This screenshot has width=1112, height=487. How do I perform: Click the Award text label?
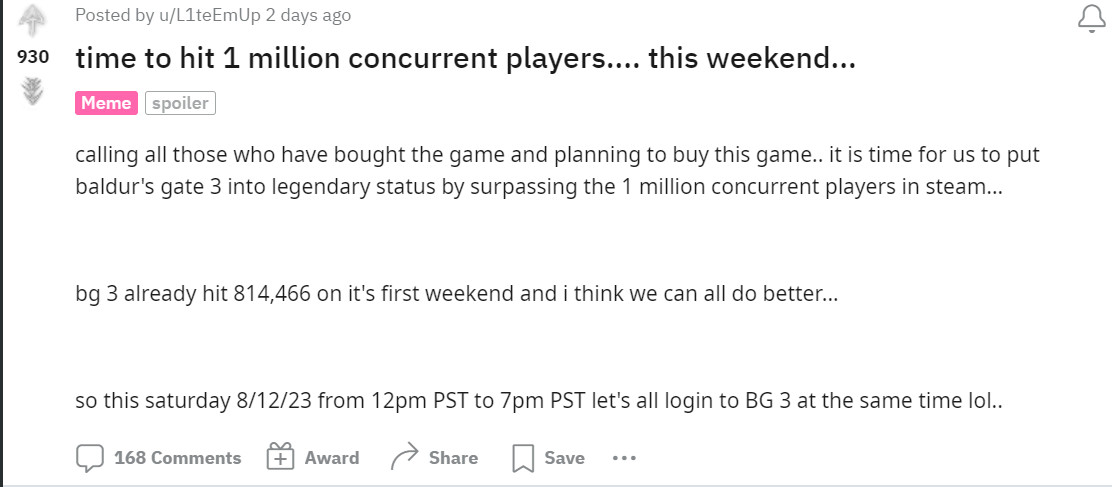click(x=331, y=458)
